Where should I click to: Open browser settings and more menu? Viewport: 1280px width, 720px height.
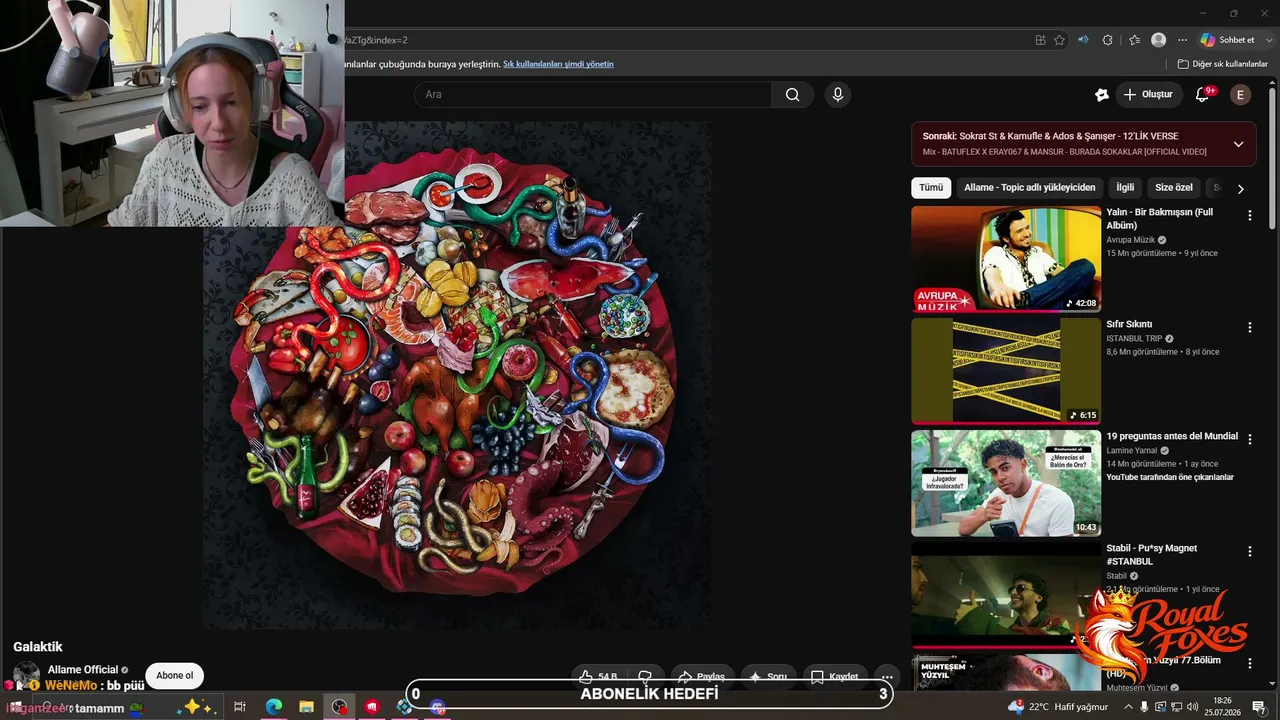pyautogui.click(x=1183, y=40)
